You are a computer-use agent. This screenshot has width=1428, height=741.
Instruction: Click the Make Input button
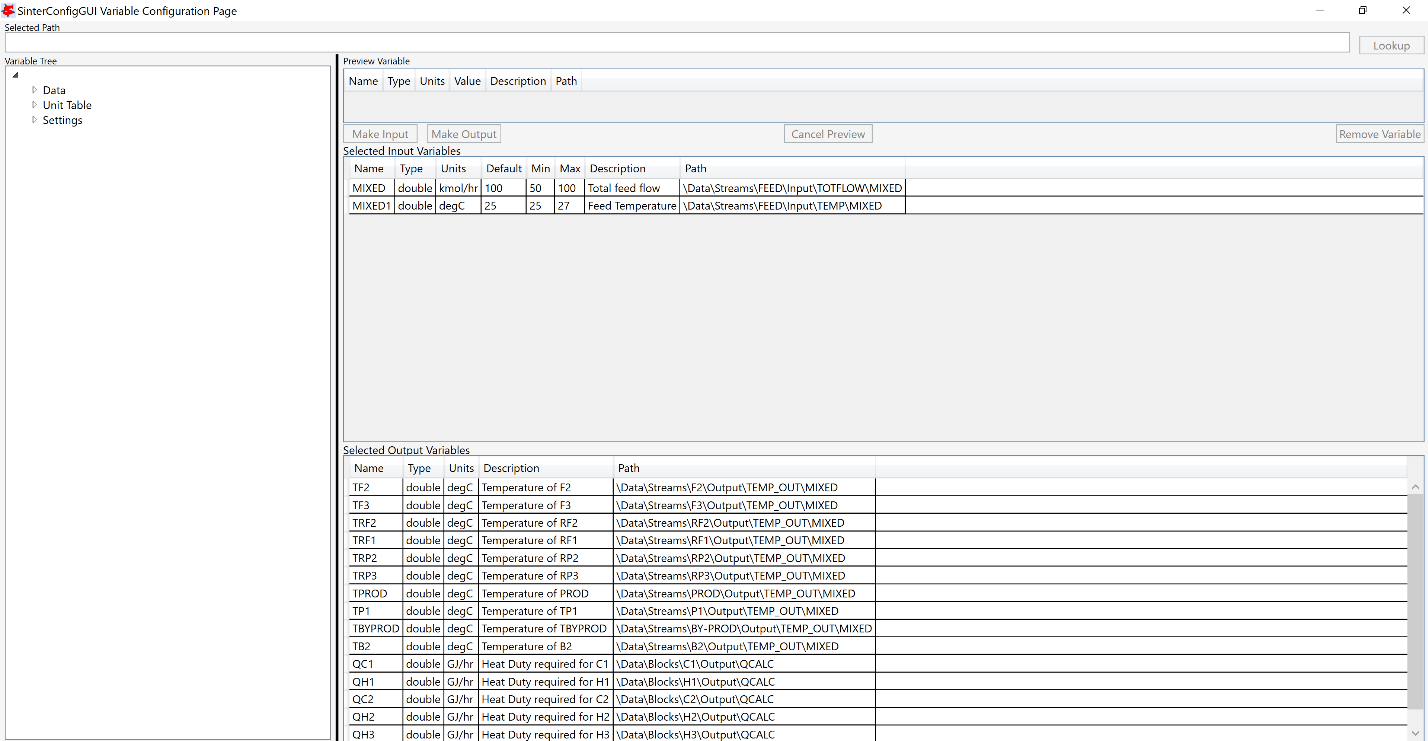[x=380, y=133]
